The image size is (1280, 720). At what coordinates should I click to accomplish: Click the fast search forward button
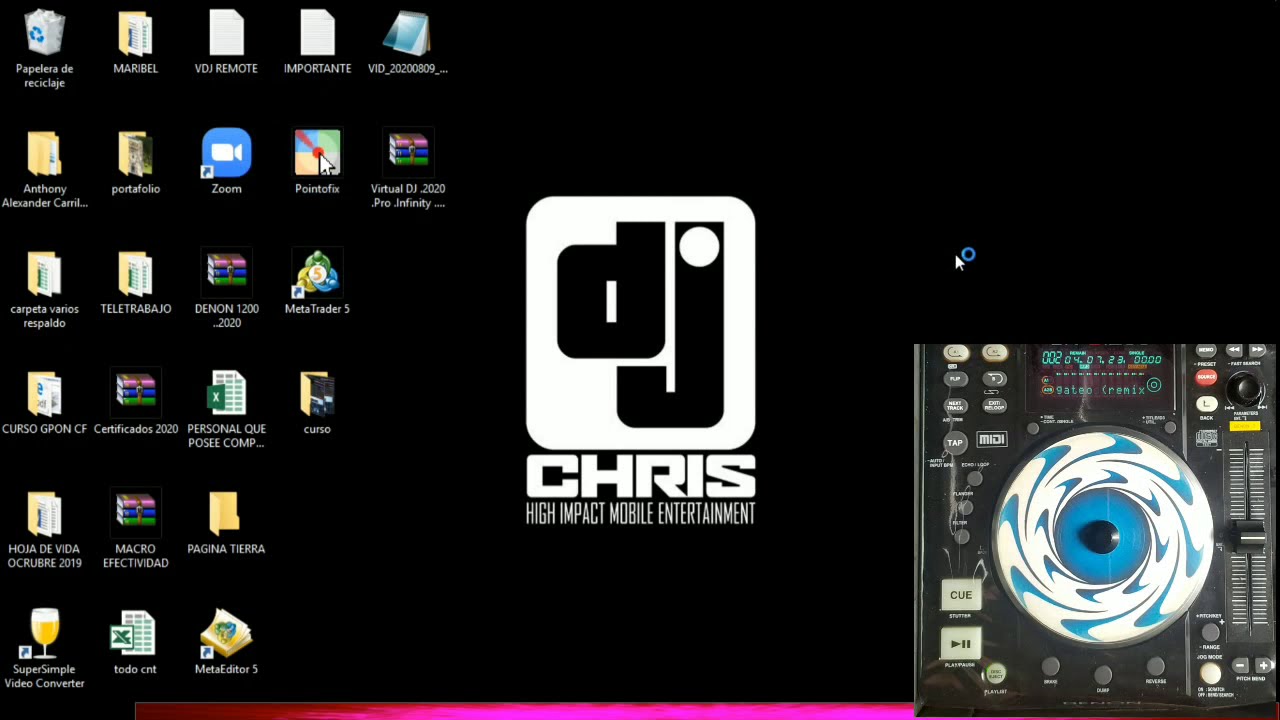point(1257,350)
